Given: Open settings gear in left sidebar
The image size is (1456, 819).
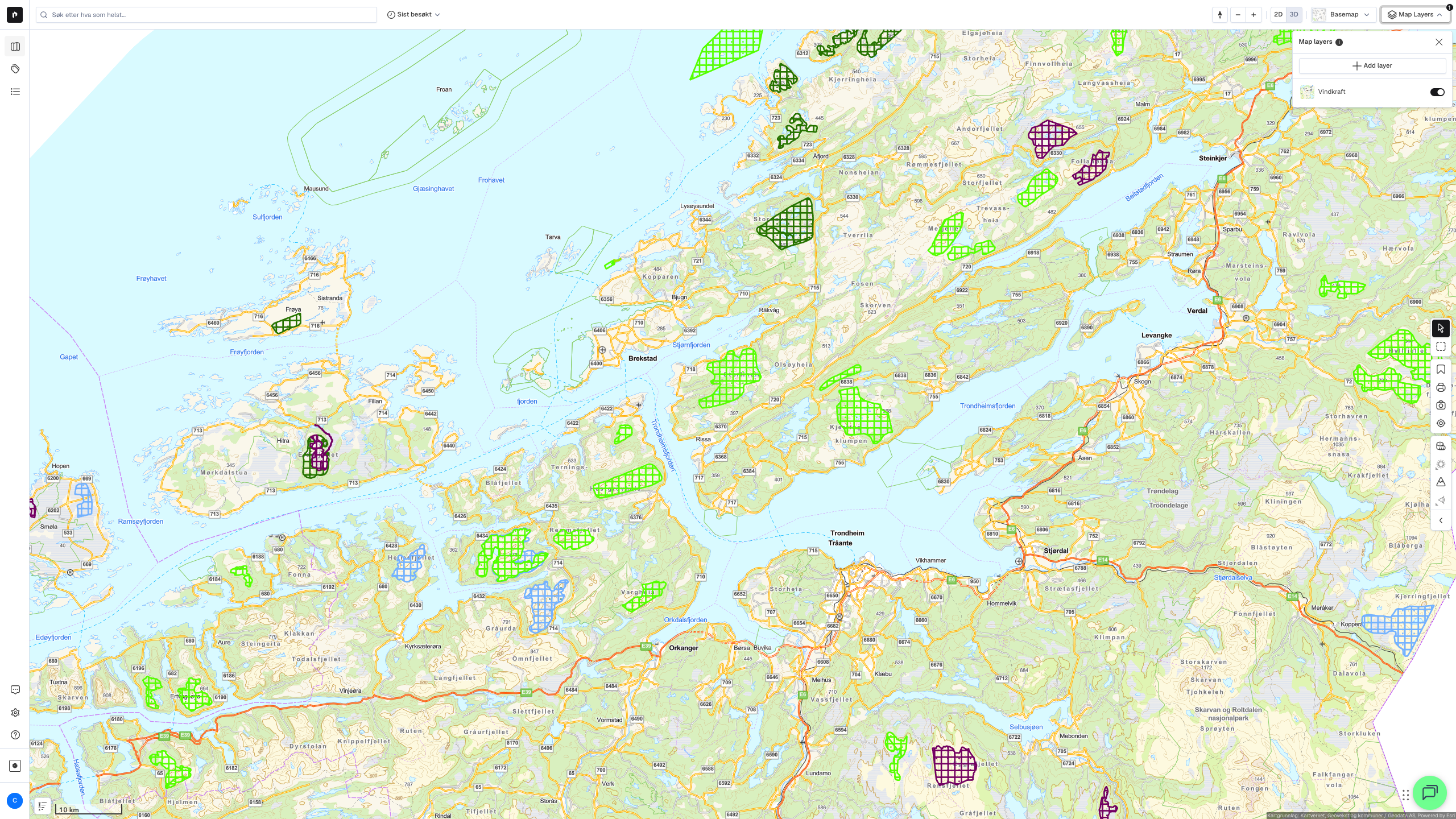Looking at the screenshot, I should click(15, 713).
